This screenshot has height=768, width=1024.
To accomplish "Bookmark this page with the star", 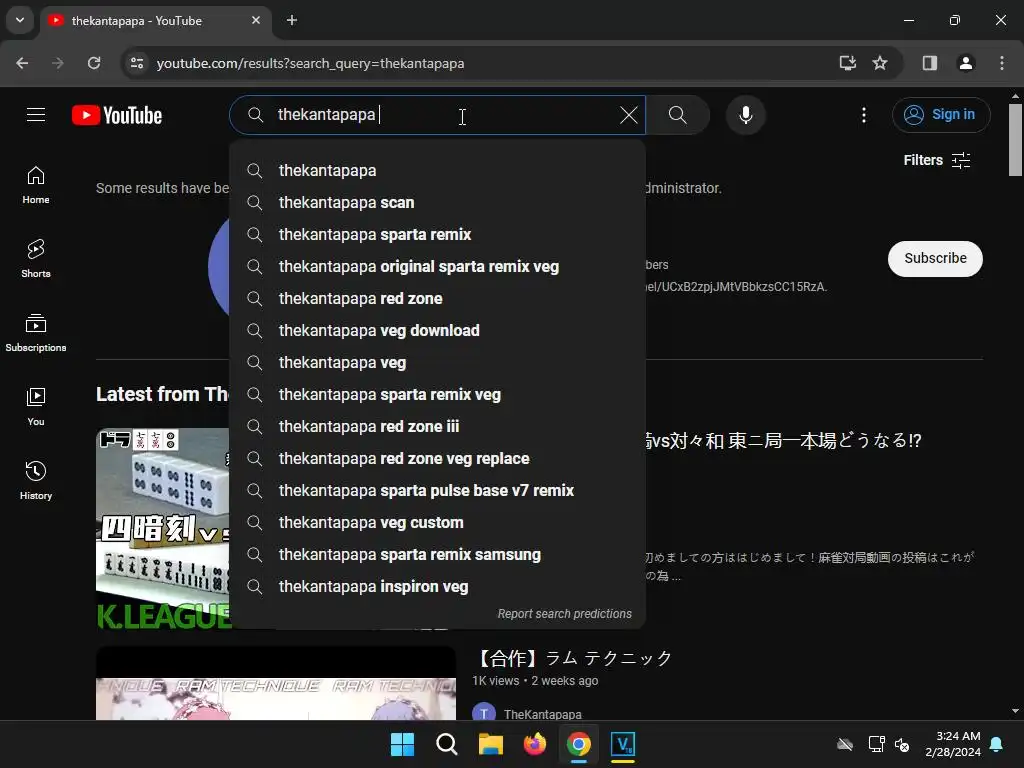I will pyautogui.click(x=880, y=63).
